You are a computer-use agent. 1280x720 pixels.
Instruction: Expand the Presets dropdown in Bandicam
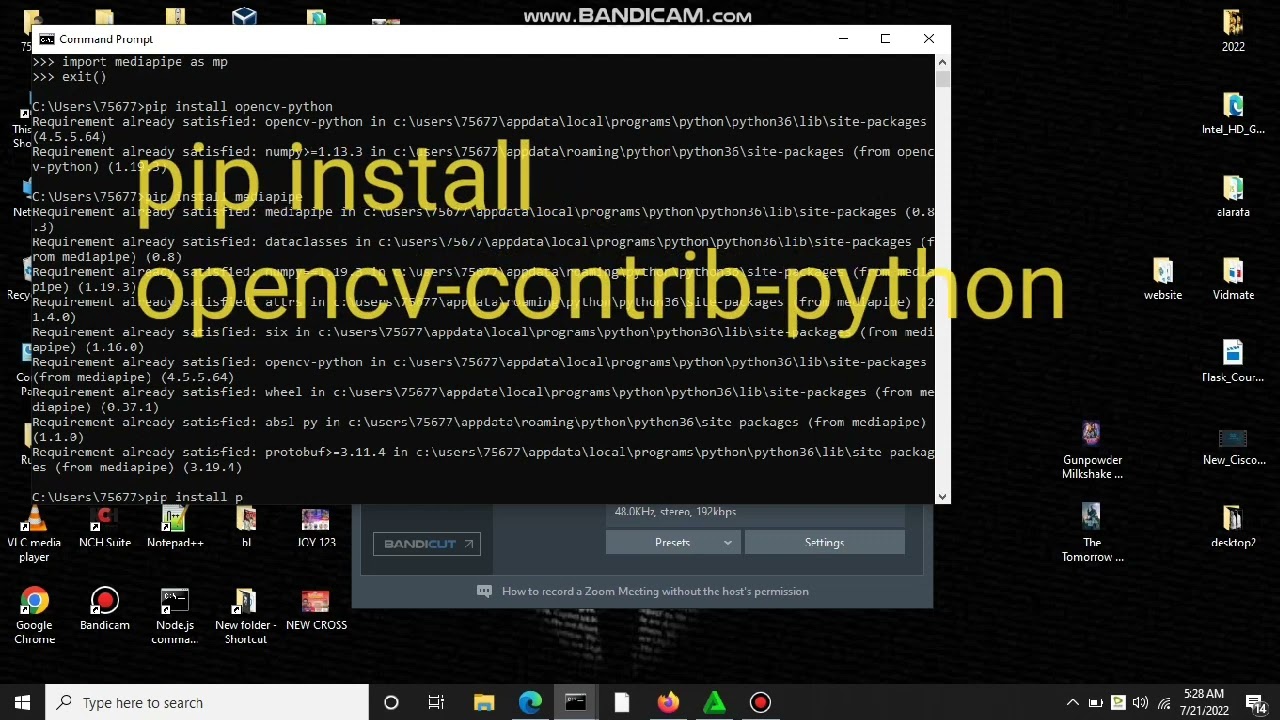(x=673, y=542)
